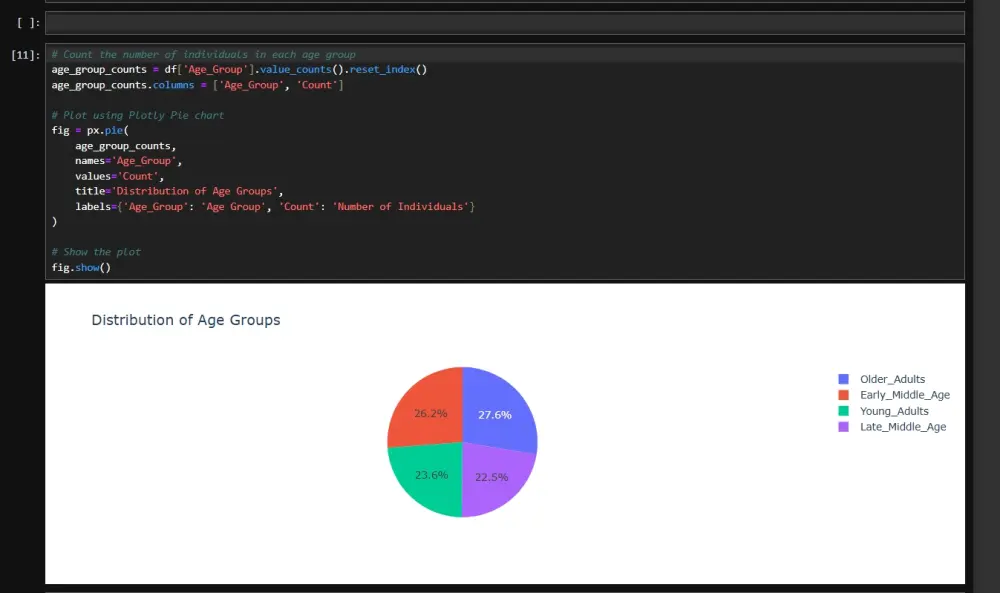This screenshot has height=593, width=1000.
Task: Toggle Young_Adults legend color swatch
Action: 843,411
